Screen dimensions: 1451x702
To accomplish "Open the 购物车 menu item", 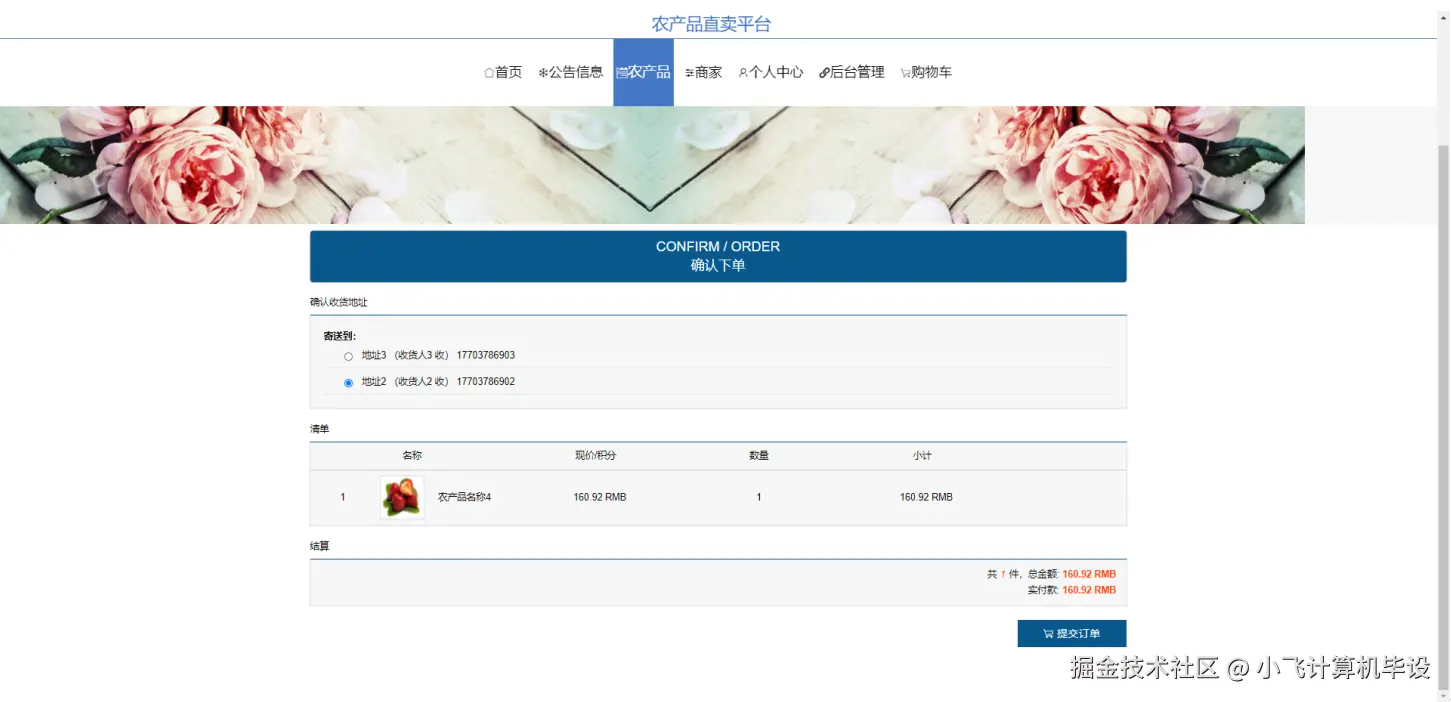I will (x=926, y=72).
